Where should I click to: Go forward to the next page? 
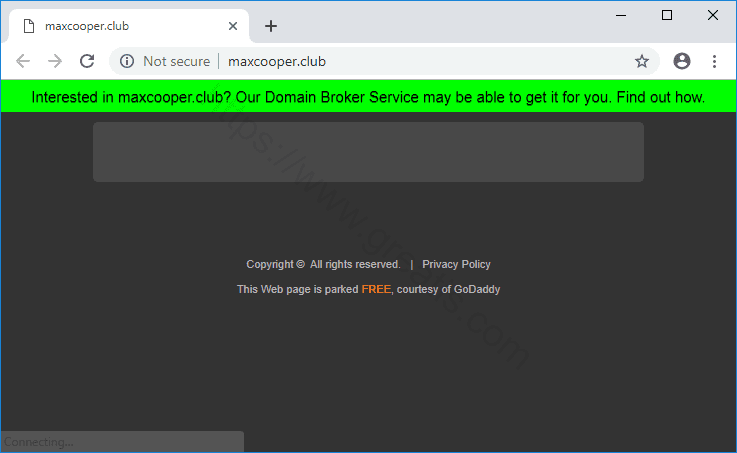[55, 61]
